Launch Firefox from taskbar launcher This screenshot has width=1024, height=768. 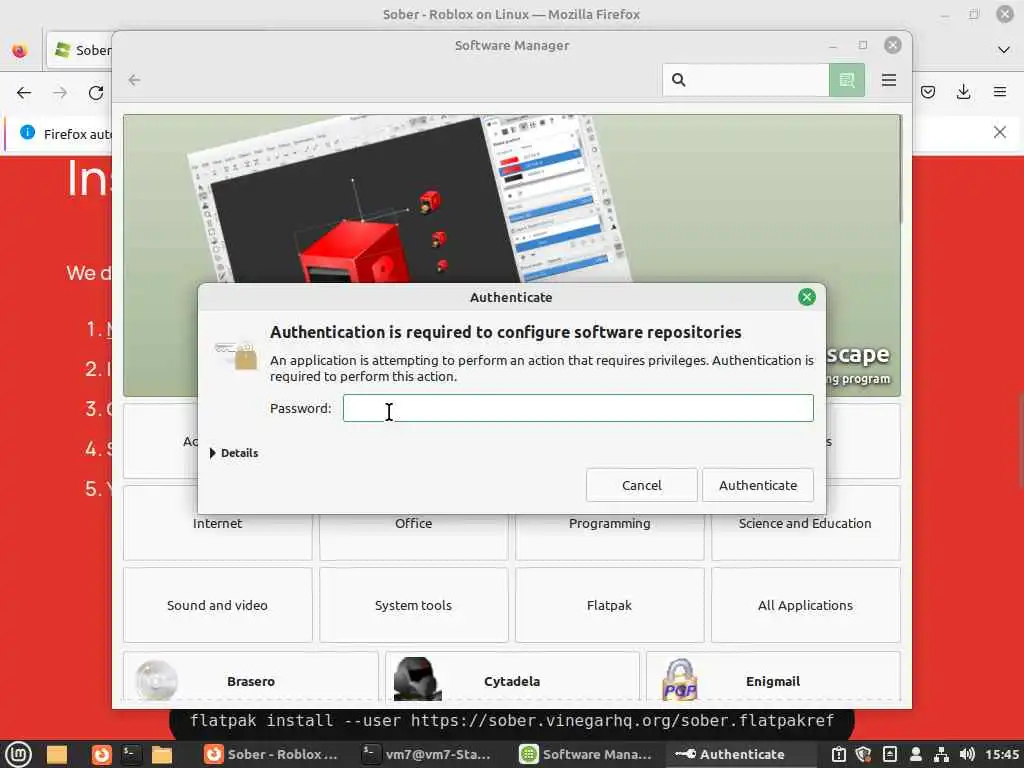pyautogui.click(x=101, y=754)
